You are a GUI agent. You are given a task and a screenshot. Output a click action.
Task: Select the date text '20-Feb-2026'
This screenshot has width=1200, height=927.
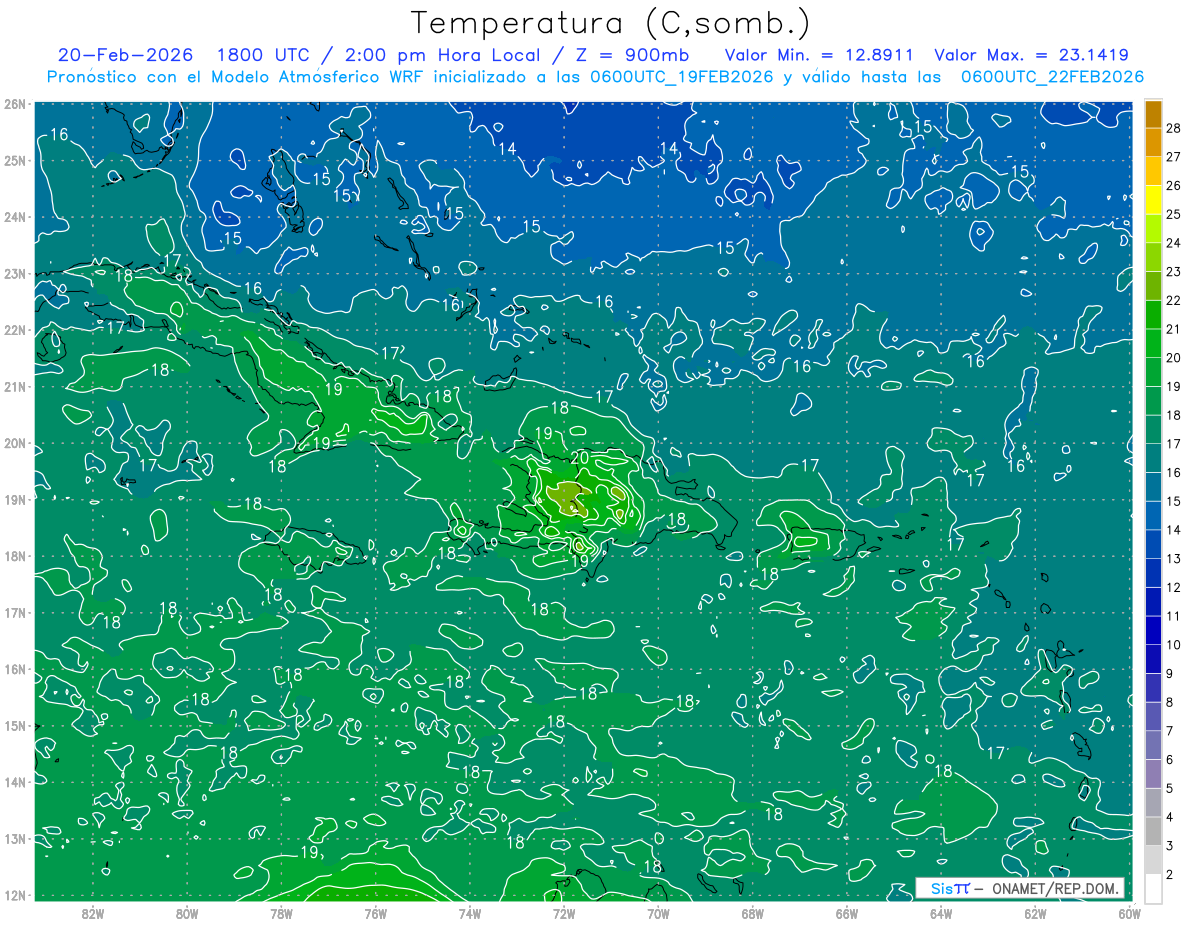click(124, 55)
